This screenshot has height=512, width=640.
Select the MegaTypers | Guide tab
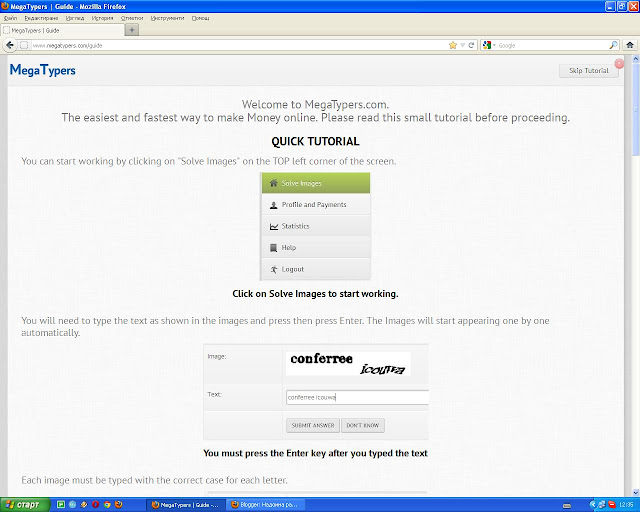(62, 30)
